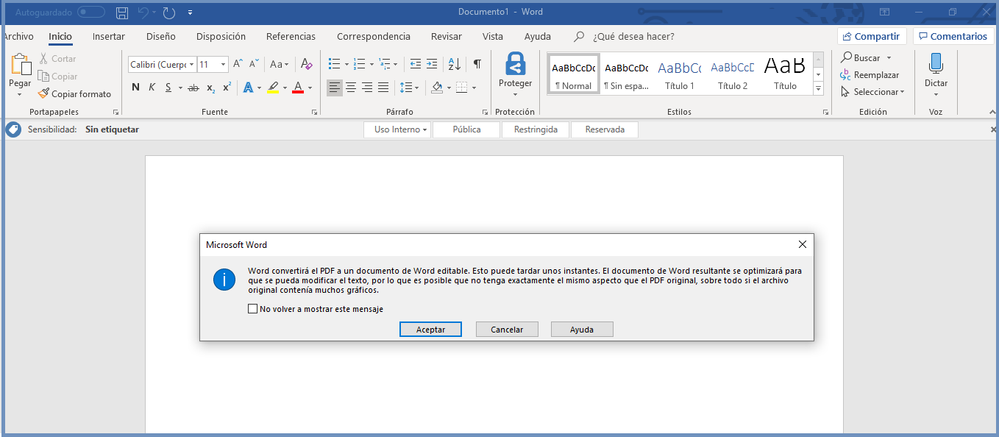
Task: Click the show paragraph marks (¶) icon
Action: point(476,64)
